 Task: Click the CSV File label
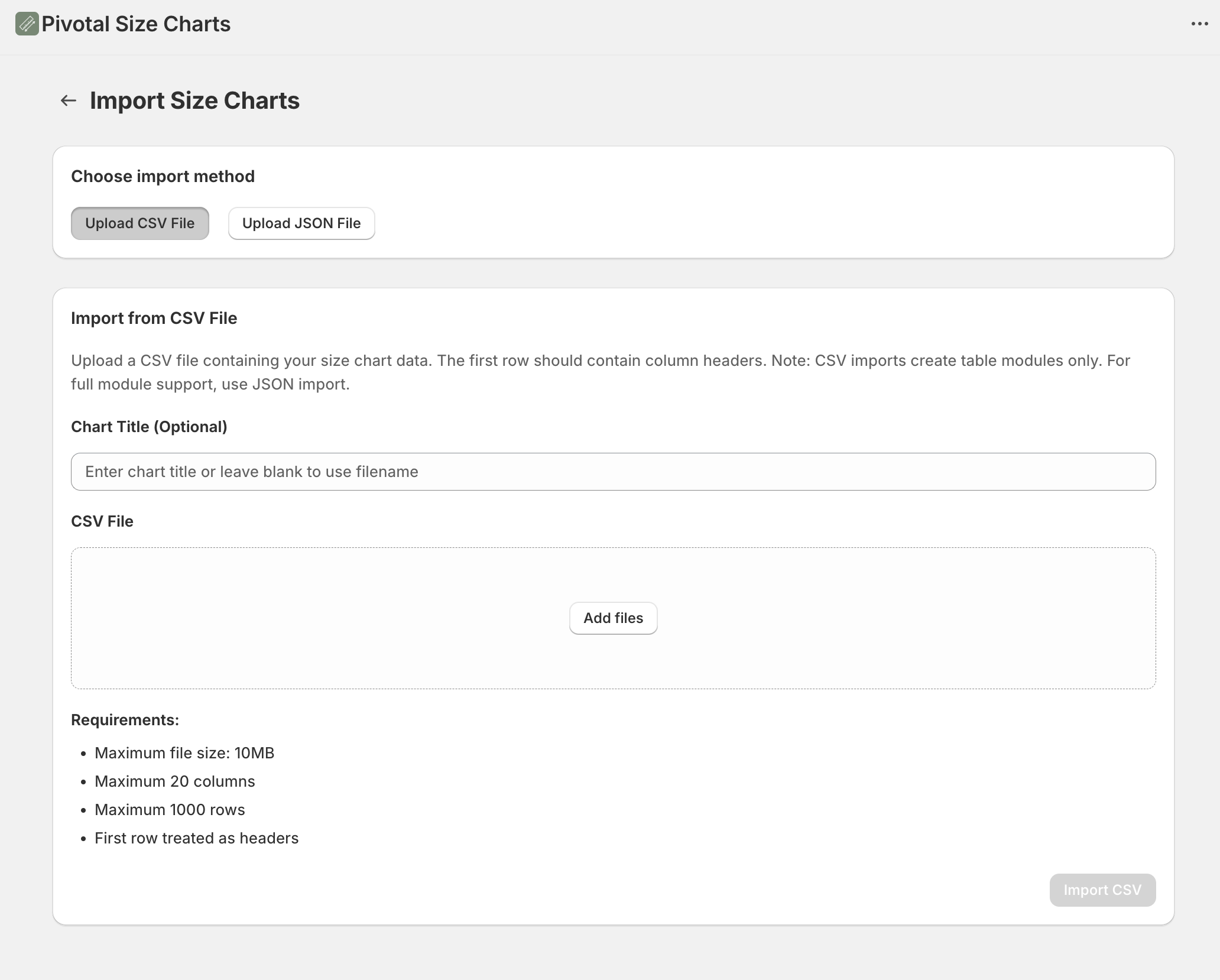tap(102, 521)
